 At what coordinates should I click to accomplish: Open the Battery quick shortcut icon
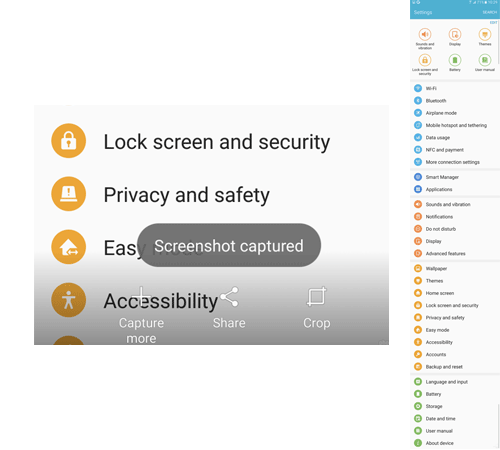(455, 60)
